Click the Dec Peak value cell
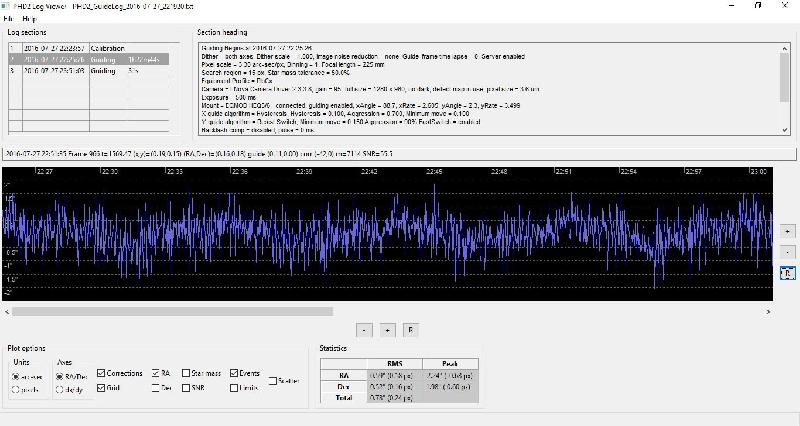Viewport: 800px width, 426px height. (x=451, y=386)
